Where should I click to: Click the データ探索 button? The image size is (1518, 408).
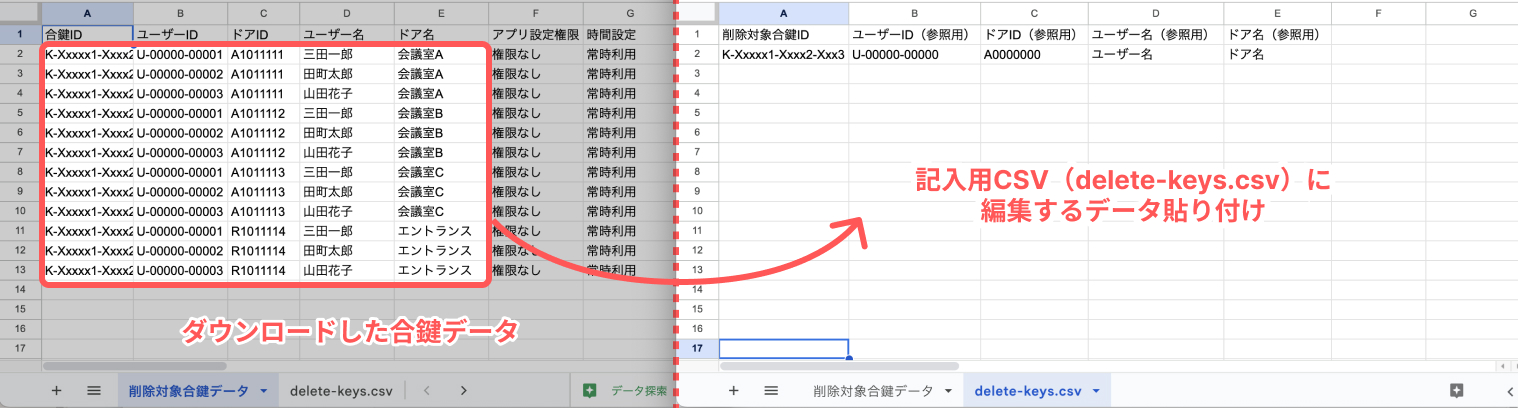click(625, 391)
